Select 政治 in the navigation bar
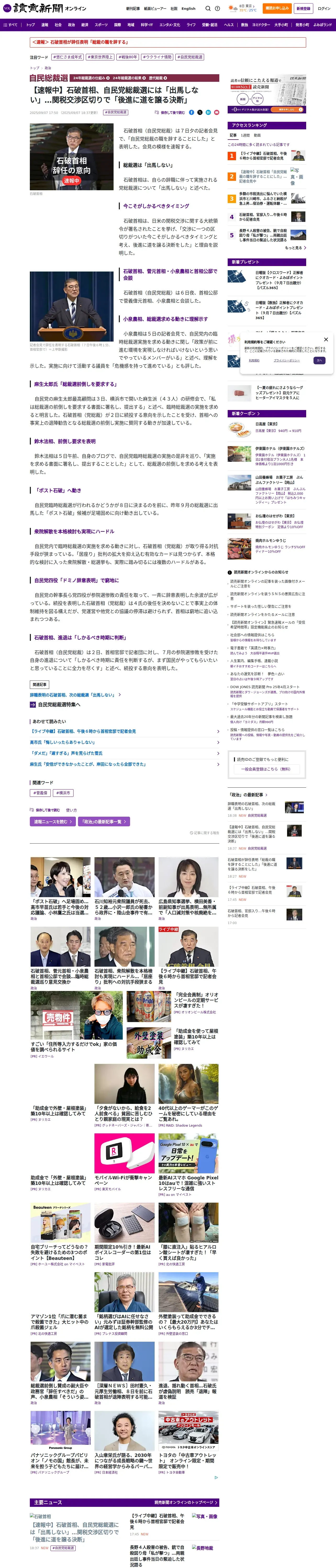336x1568 pixels. pyautogui.click(x=71, y=25)
